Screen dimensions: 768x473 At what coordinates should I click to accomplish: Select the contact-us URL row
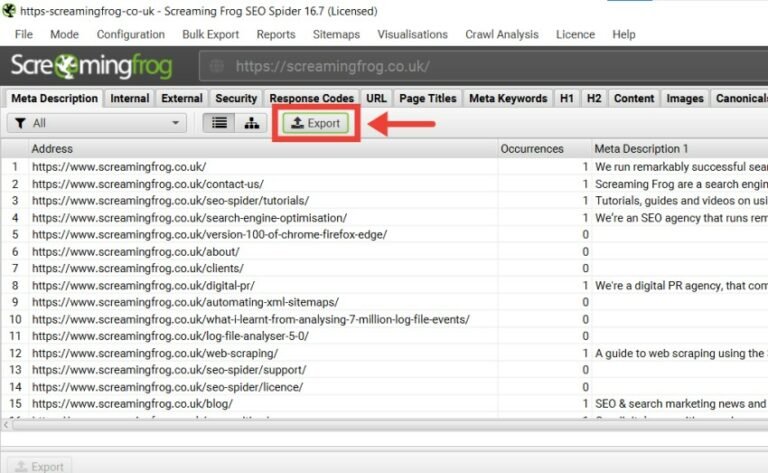point(147,184)
